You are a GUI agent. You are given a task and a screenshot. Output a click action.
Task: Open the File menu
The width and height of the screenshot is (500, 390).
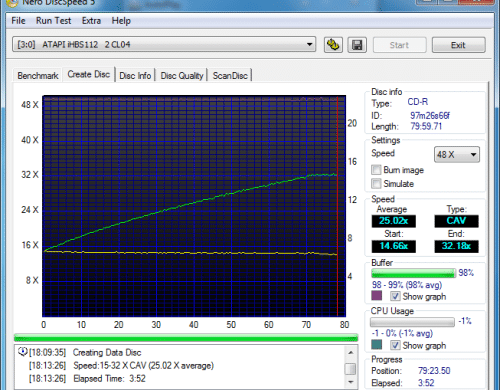18,21
